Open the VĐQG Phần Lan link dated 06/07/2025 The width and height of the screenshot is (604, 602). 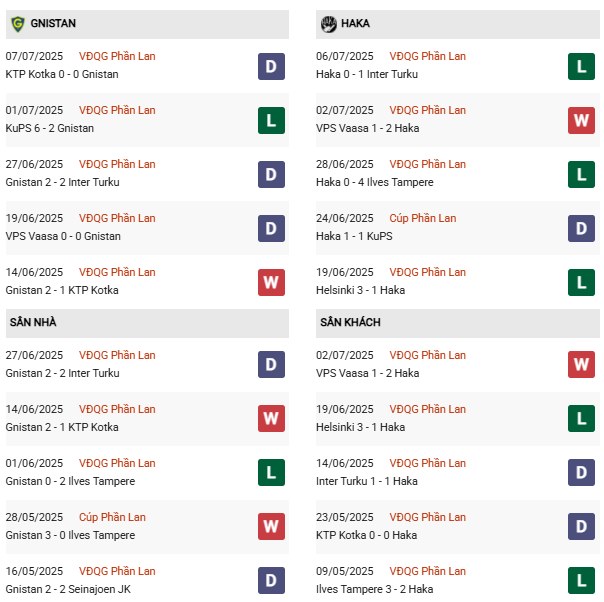[x=427, y=56]
